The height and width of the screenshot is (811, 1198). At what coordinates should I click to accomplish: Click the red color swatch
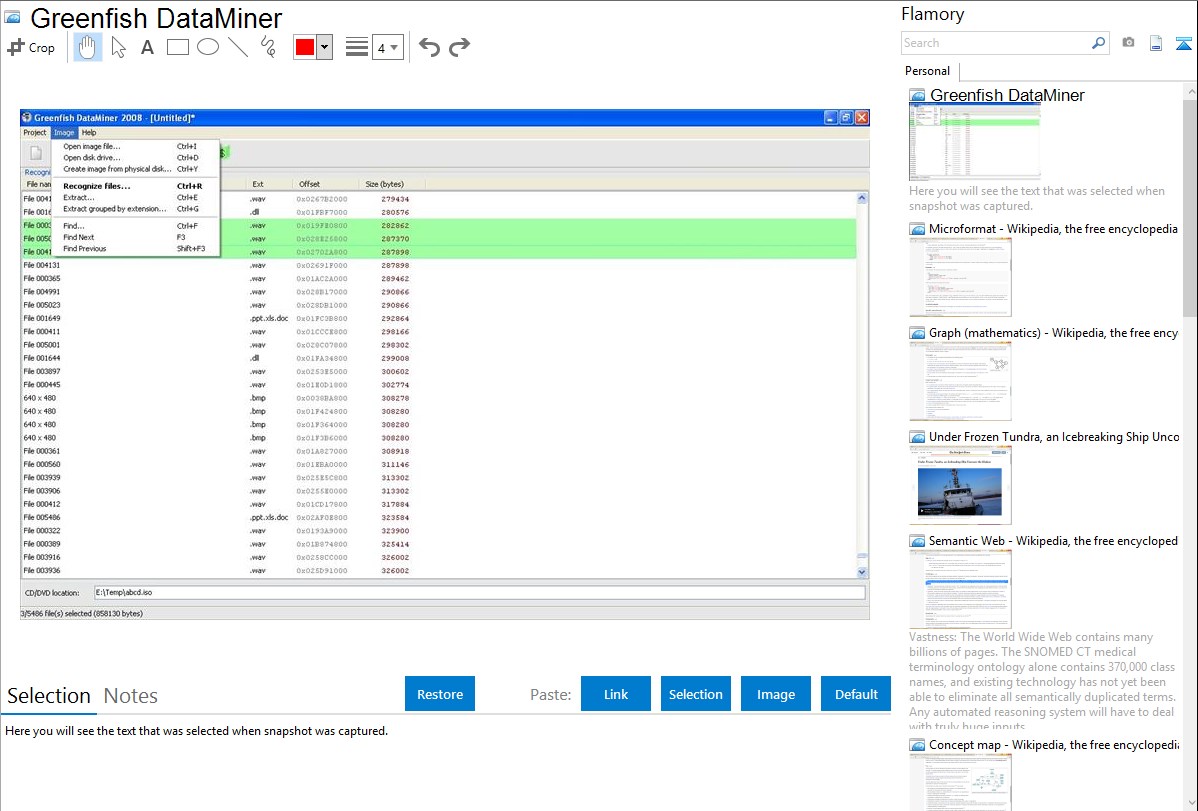point(305,47)
